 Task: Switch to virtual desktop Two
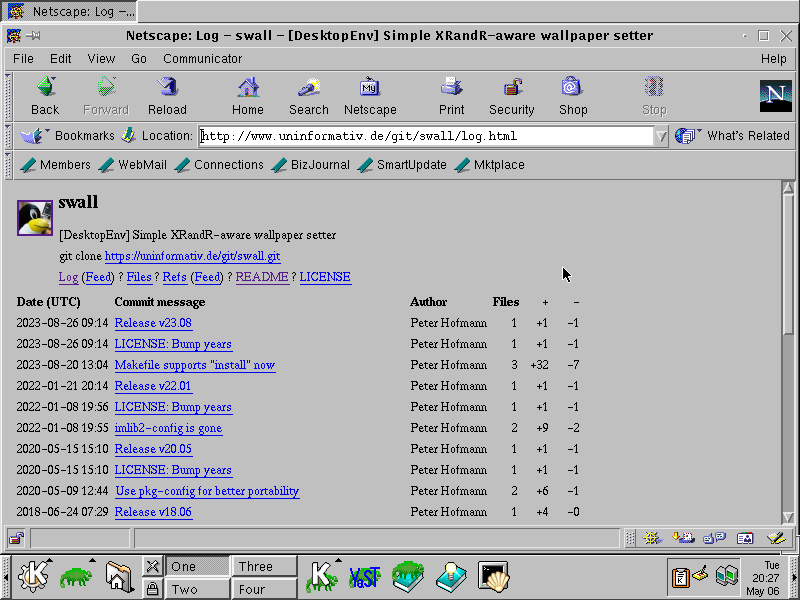coord(197,590)
